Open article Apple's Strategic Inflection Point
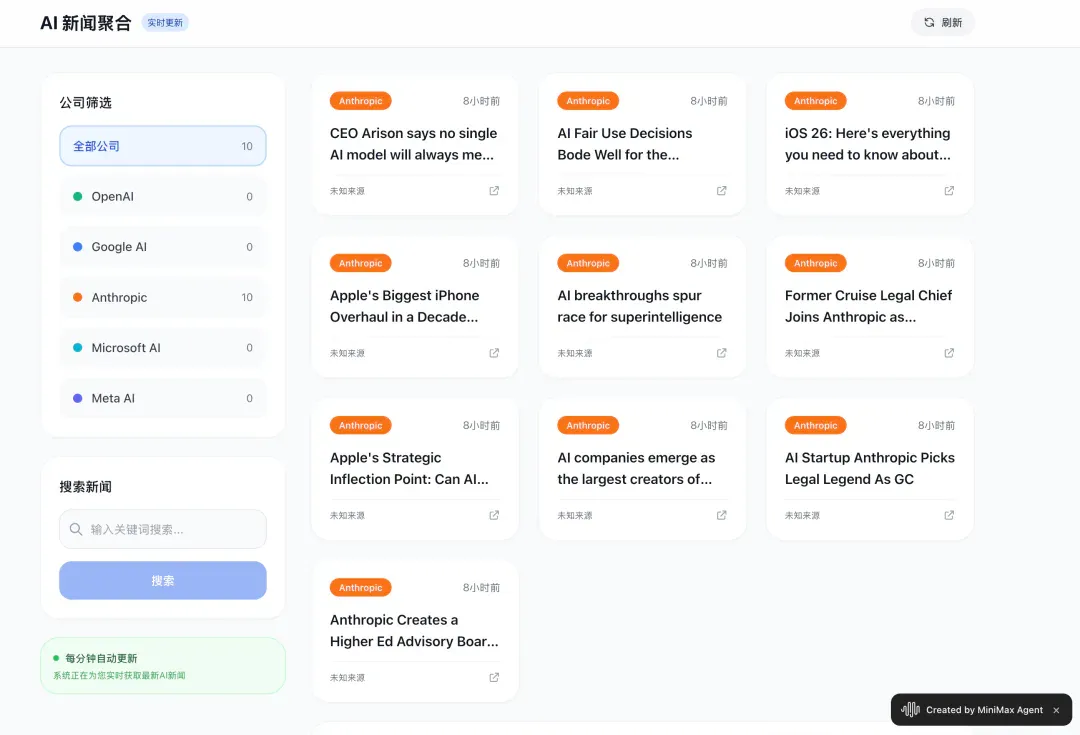Viewport: 1080px width, 735px height. [x=409, y=468]
